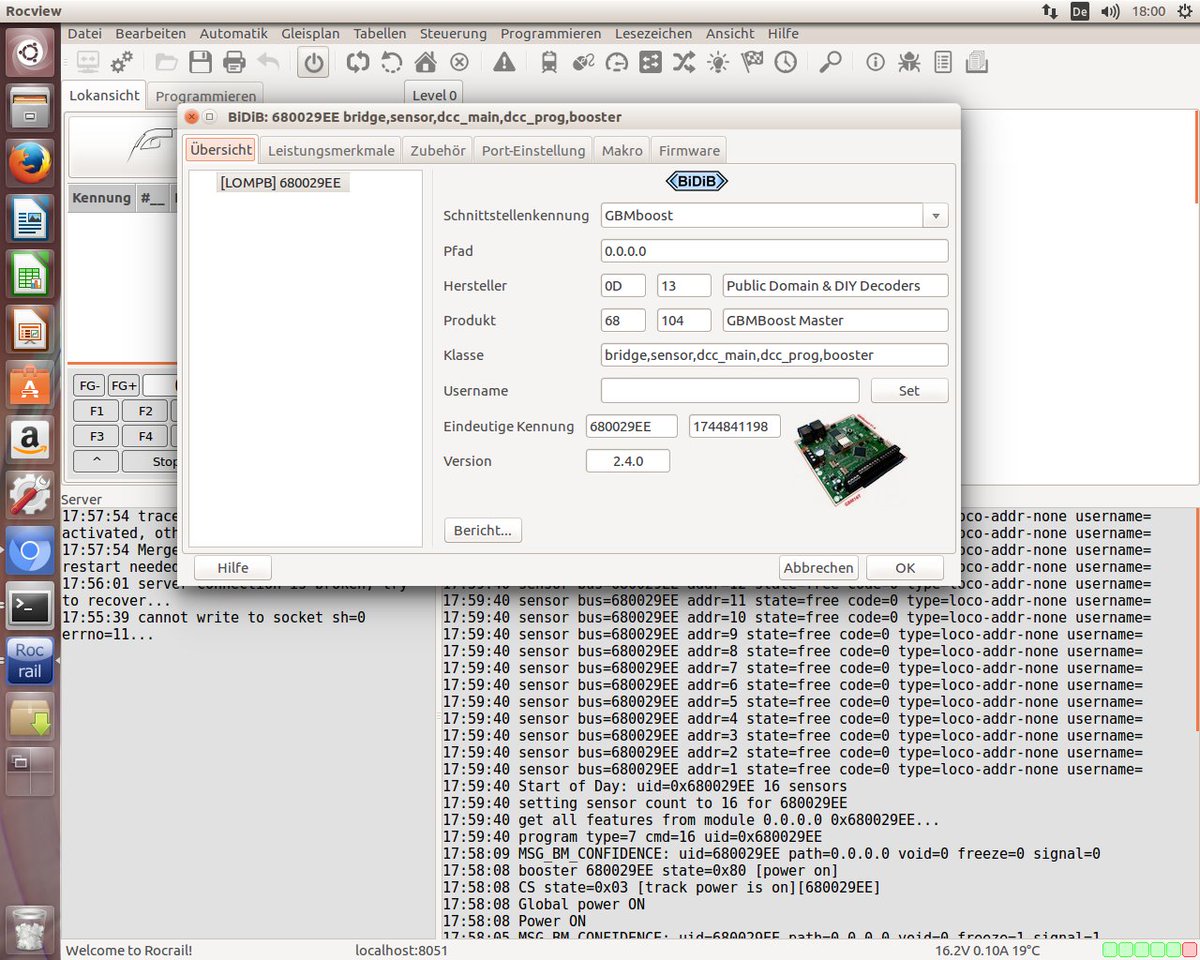This screenshot has width=1200, height=960.
Task: Switch to Leistungsmerkmale tab in BiDiB dialog
Action: click(330, 151)
